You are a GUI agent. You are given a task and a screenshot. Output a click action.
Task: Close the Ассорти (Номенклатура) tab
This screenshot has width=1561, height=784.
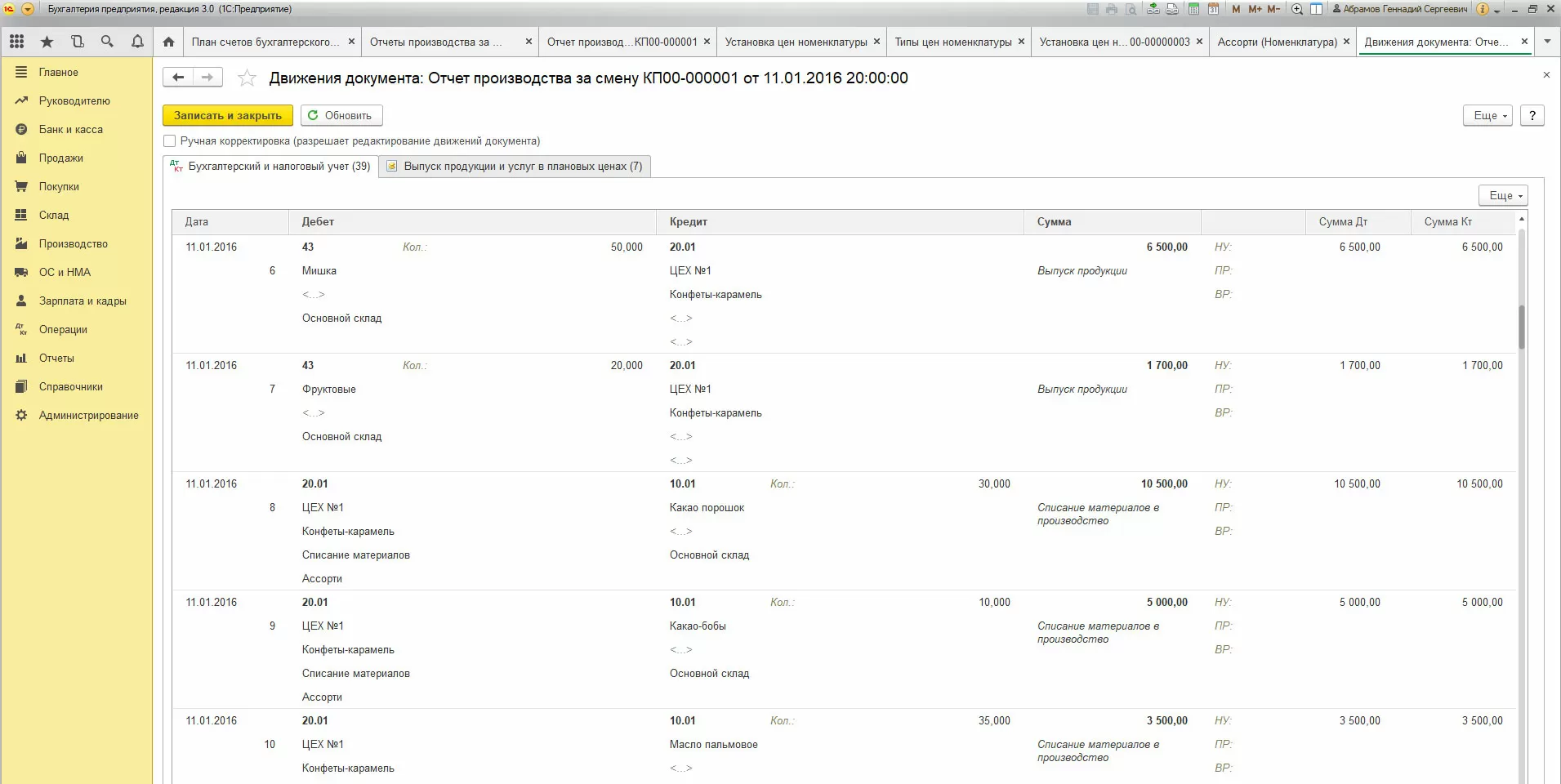coord(1347,42)
